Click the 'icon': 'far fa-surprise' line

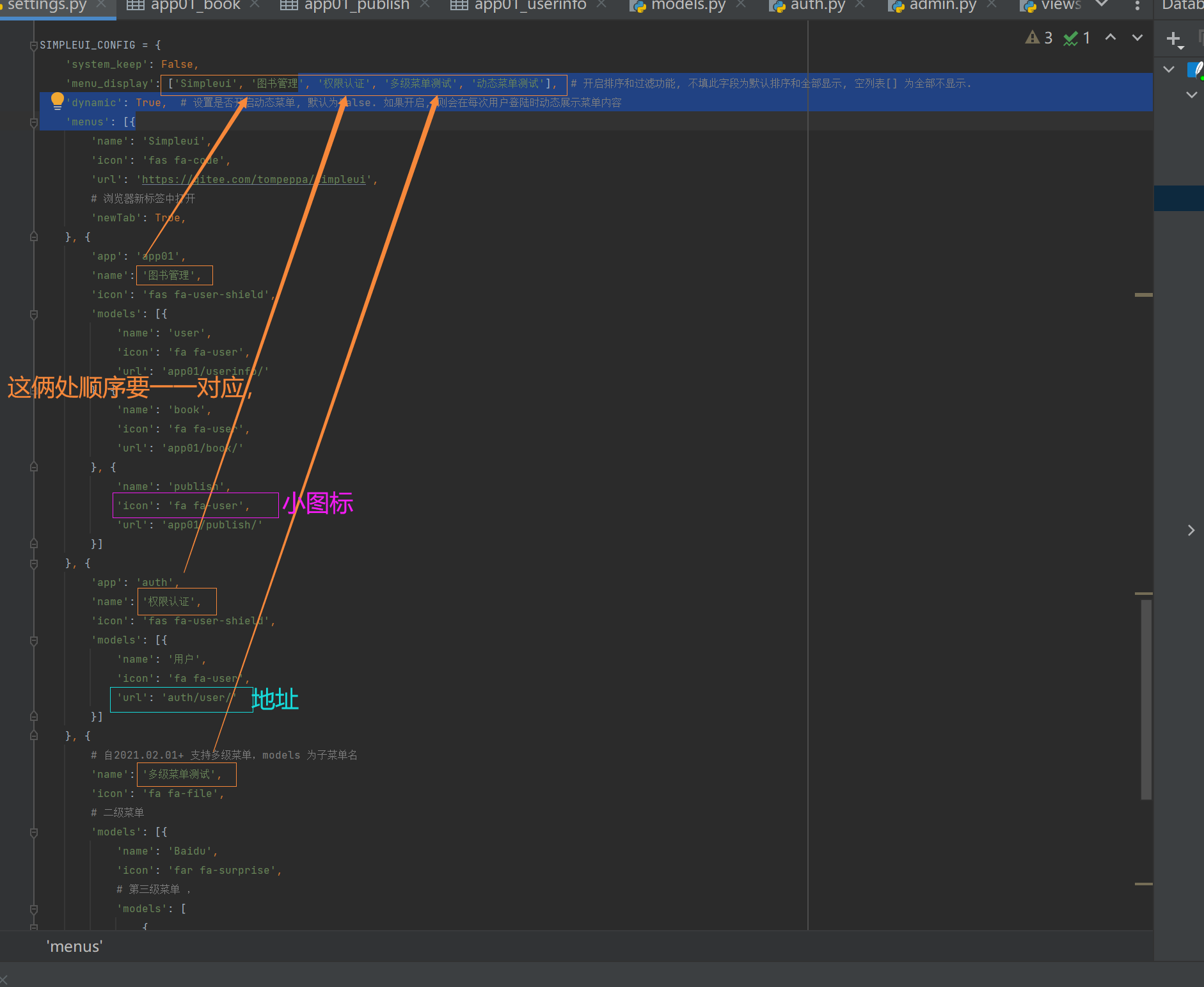point(199,871)
